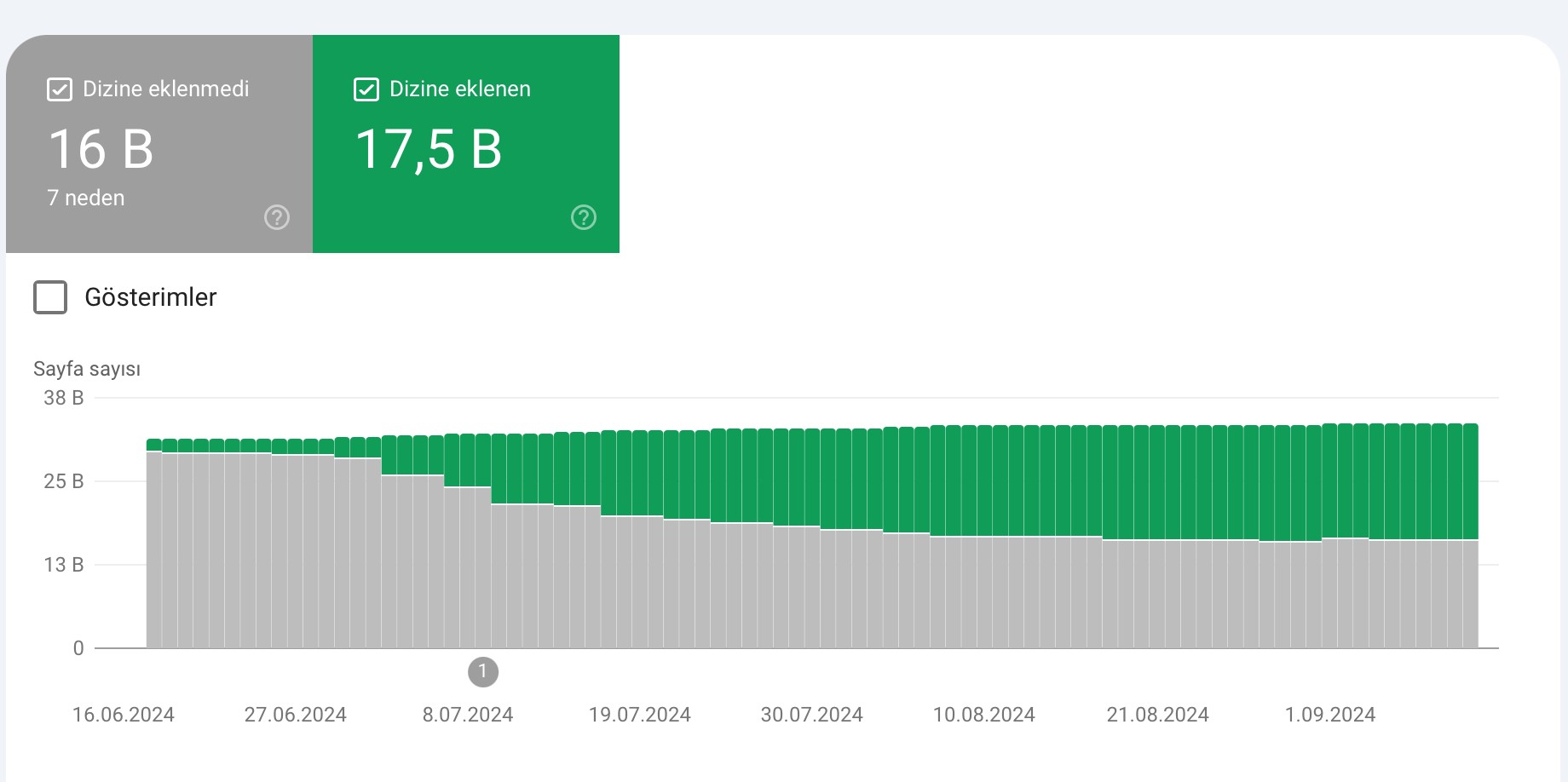Click the 1.09.2024 date label

(1330, 715)
